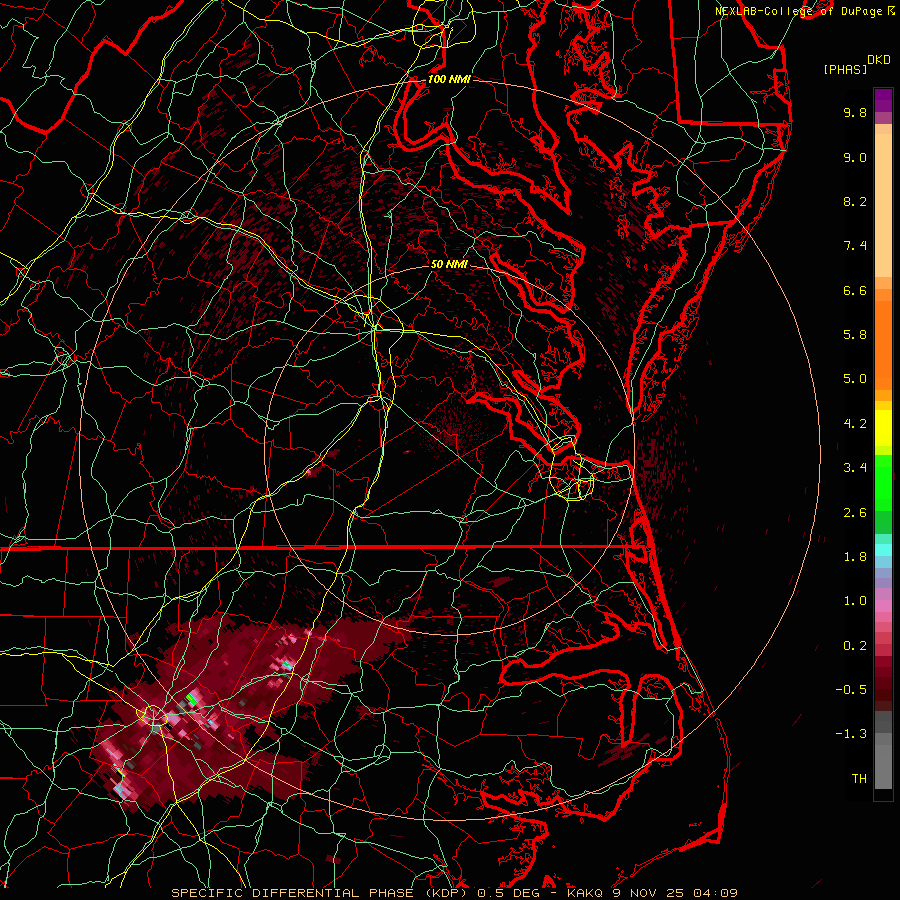
Task: Select the 50 NMI range ring label
Action: pyautogui.click(x=449, y=264)
